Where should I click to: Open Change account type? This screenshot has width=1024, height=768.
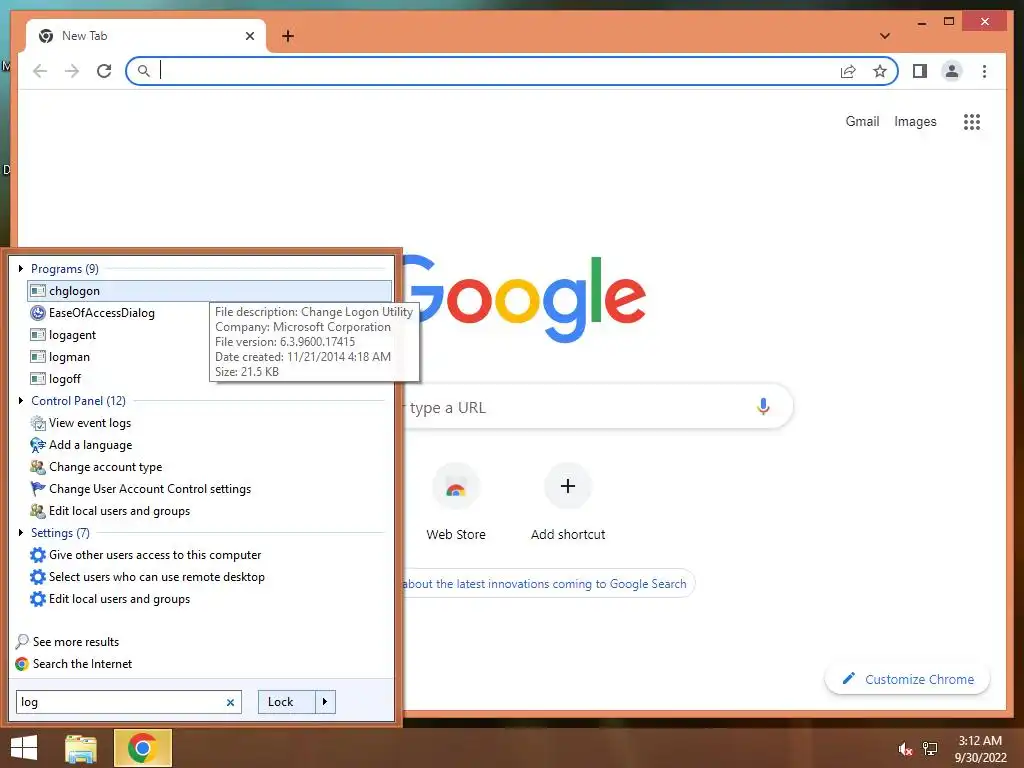pos(96,467)
